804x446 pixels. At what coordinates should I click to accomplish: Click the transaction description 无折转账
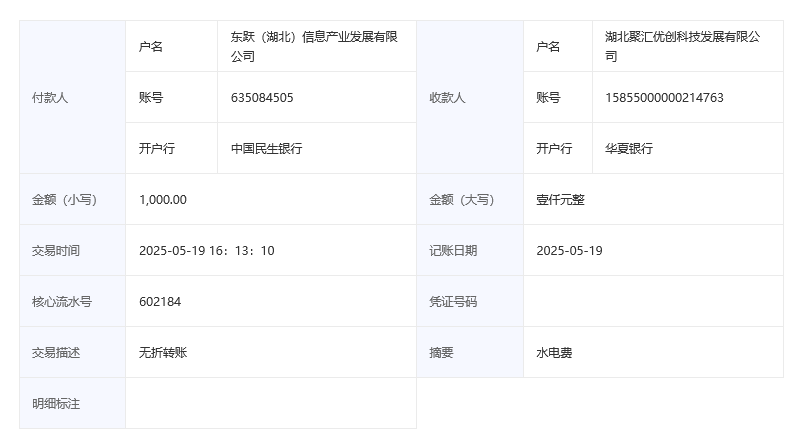coord(163,353)
